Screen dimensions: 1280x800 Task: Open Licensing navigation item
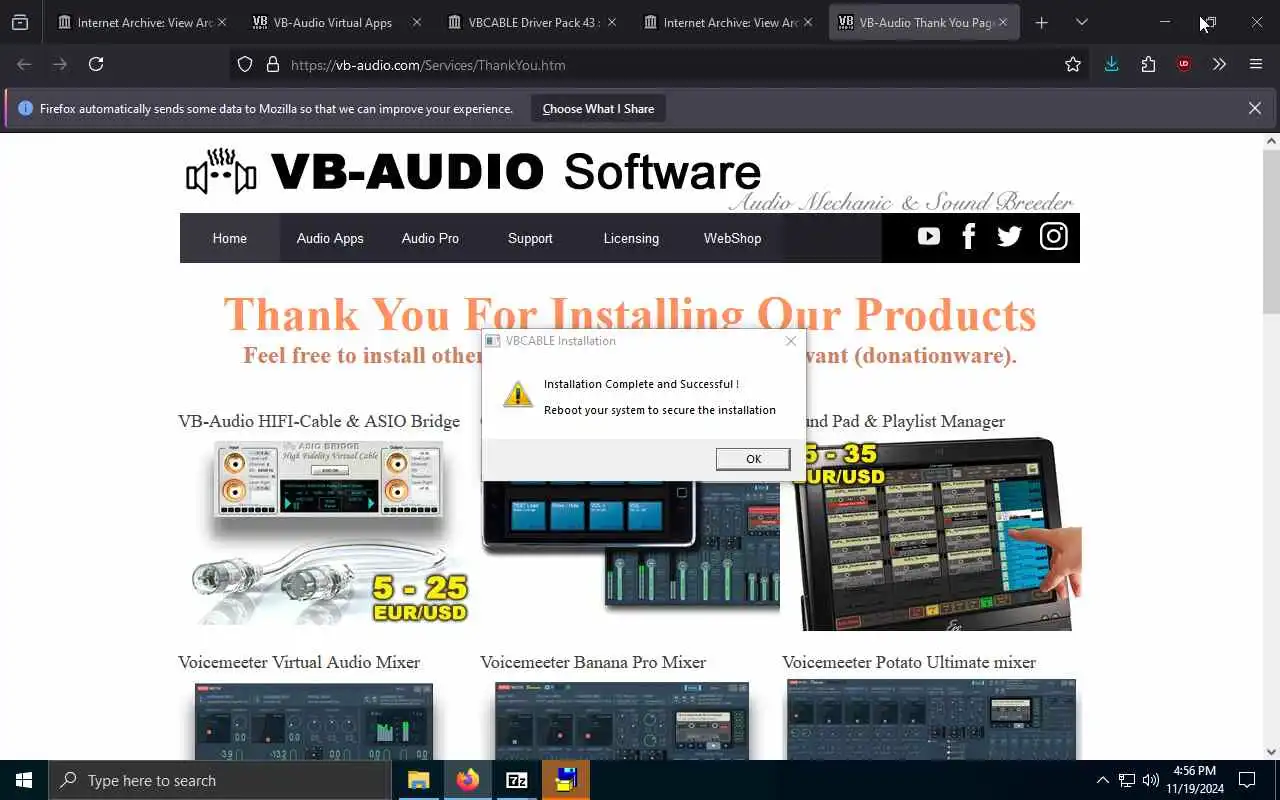point(631,238)
